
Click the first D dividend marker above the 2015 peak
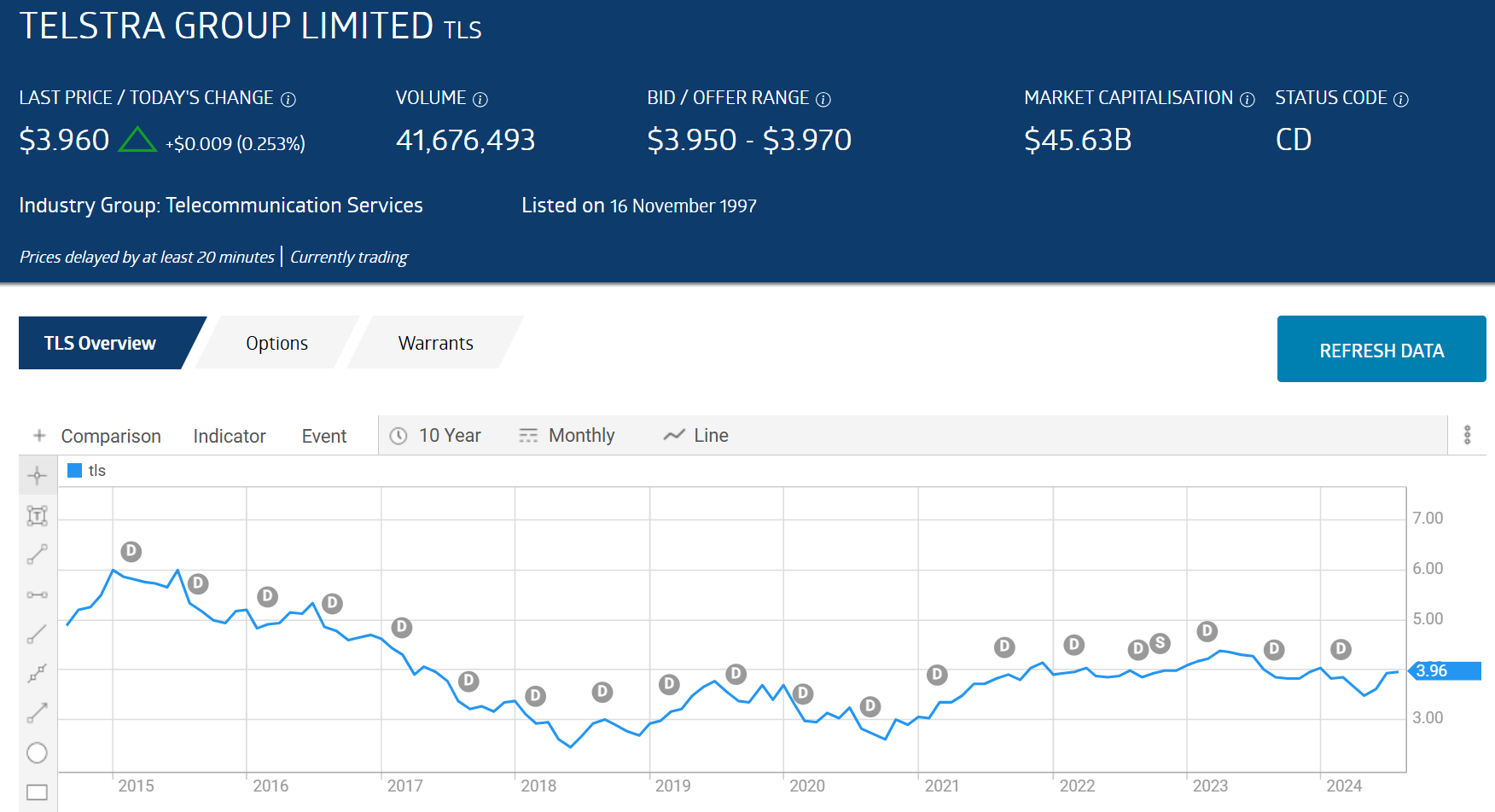131,552
